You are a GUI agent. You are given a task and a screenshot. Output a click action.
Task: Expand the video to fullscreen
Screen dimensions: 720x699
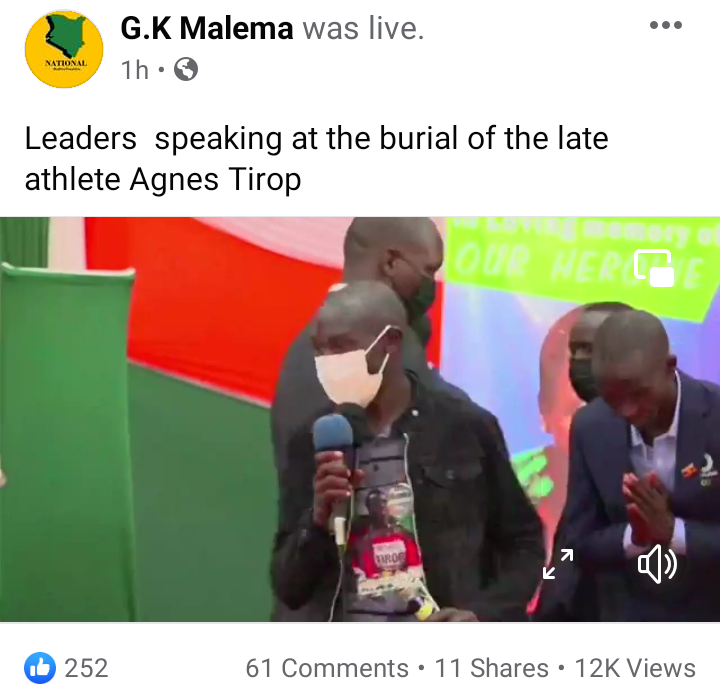coord(557,564)
